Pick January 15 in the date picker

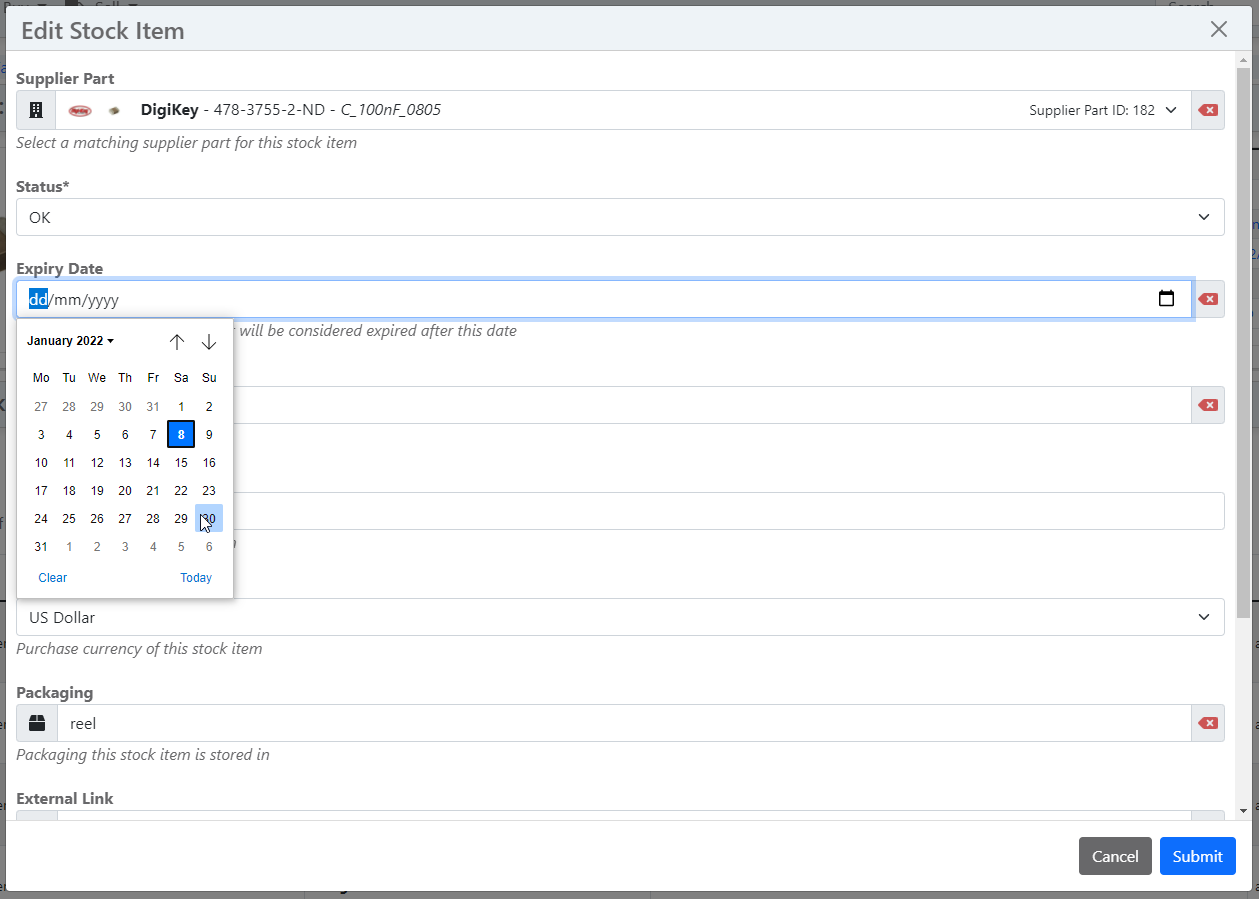click(x=181, y=463)
